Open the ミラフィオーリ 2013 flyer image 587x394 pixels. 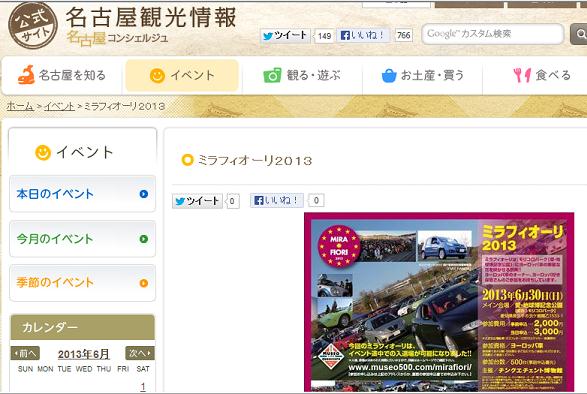coord(439,302)
